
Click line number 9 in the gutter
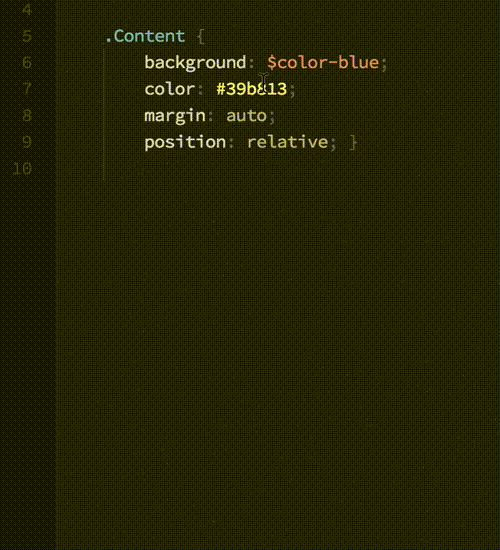pos(27,142)
